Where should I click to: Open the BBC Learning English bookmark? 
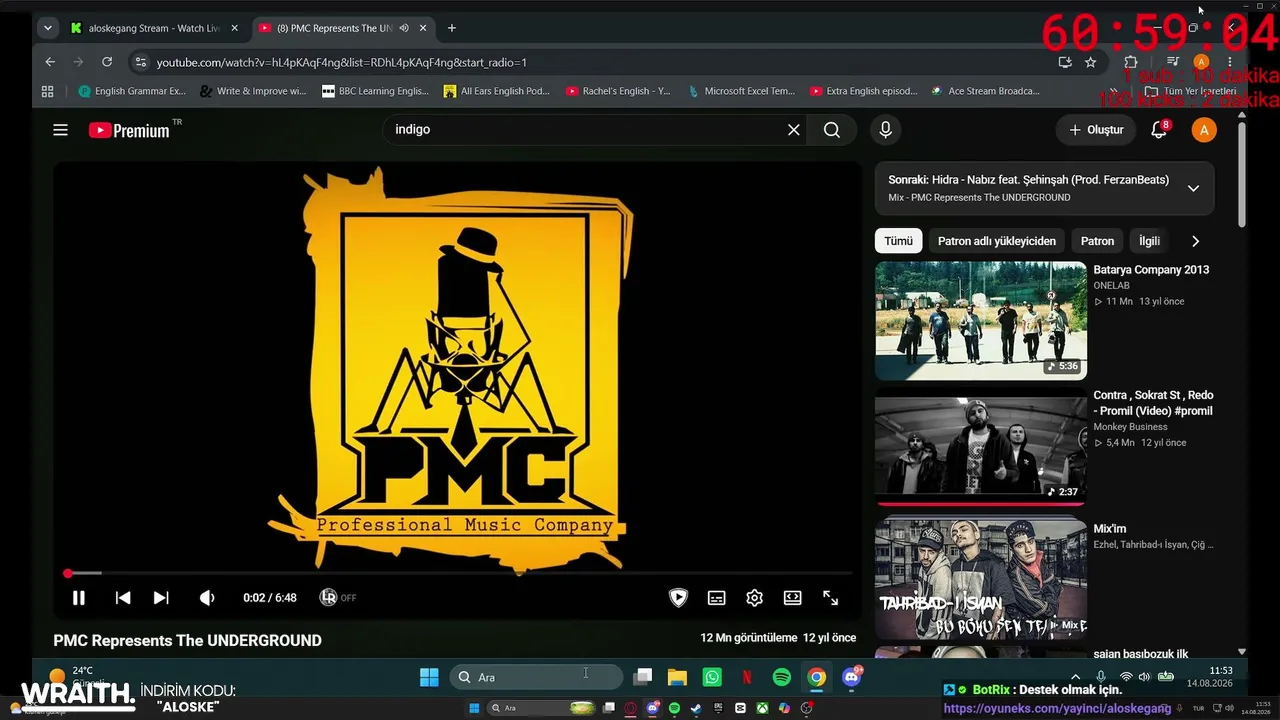pos(375,91)
